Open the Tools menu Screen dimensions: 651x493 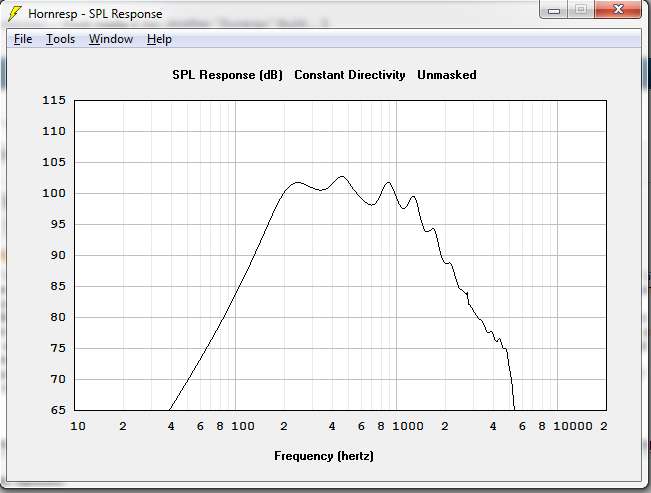[x=60, y=39]
